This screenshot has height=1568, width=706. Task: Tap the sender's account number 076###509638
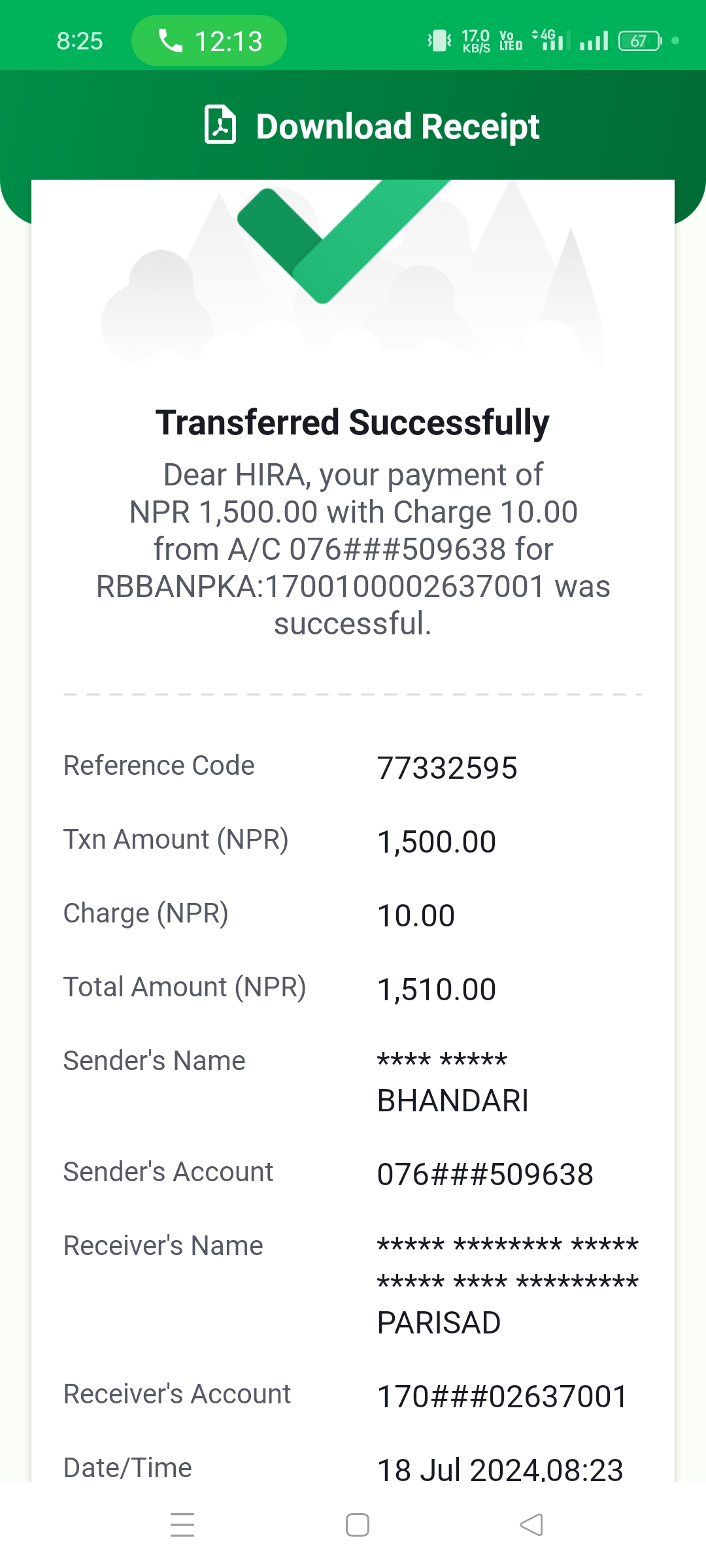485,1174
